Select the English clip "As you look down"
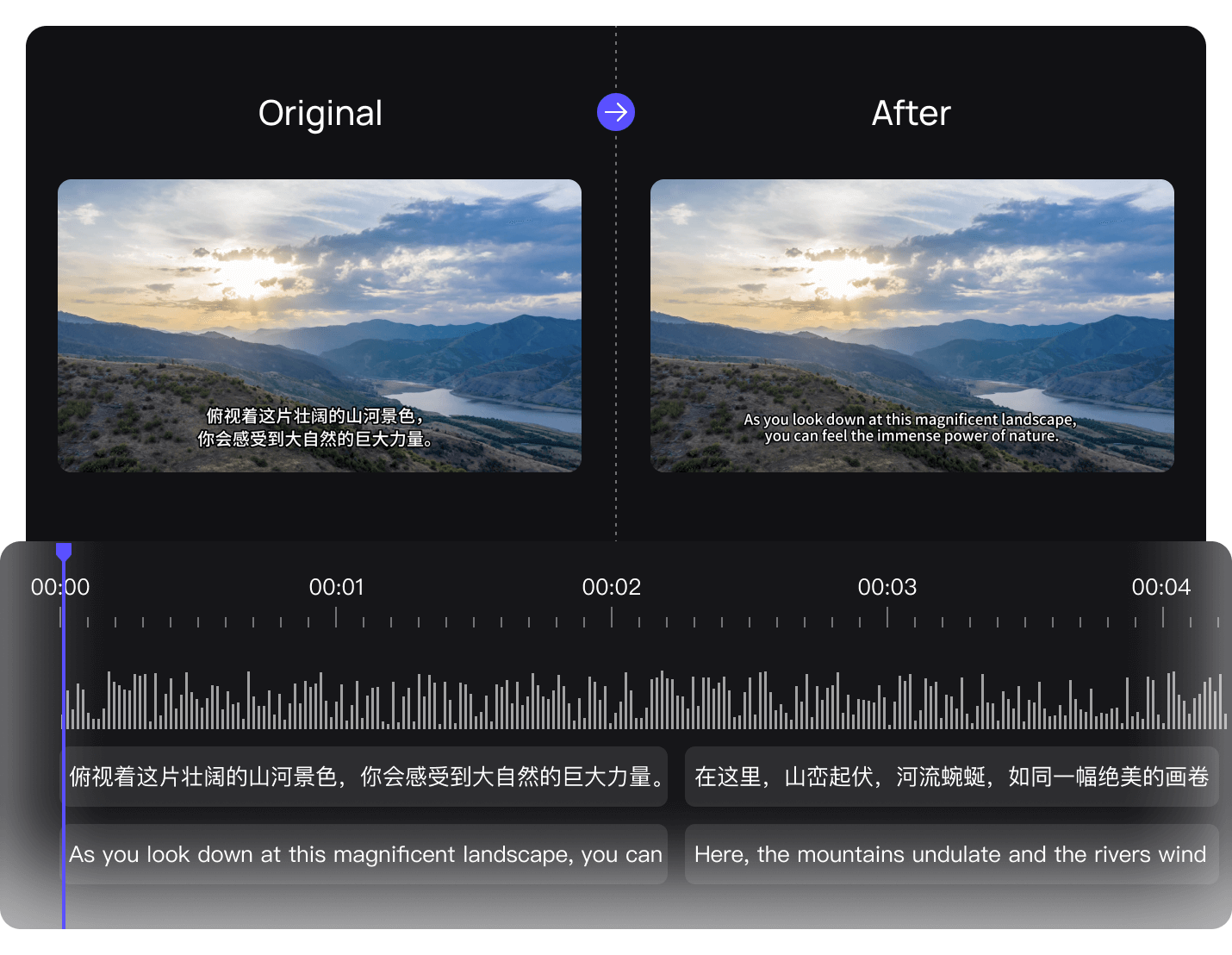This screenshot has height=955, width=1232. (366, 854)
